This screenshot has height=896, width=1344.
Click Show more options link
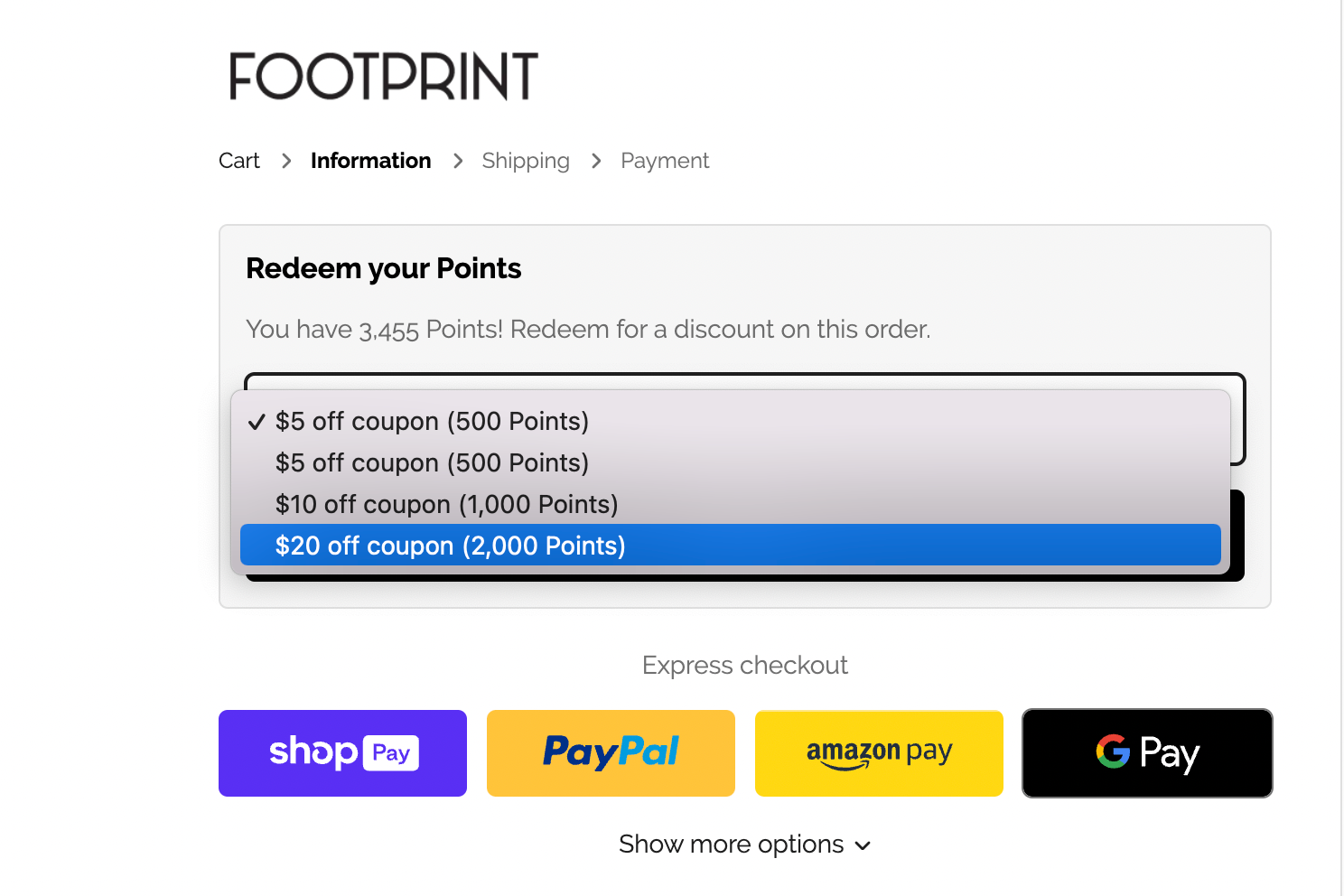tap(730, 844)
